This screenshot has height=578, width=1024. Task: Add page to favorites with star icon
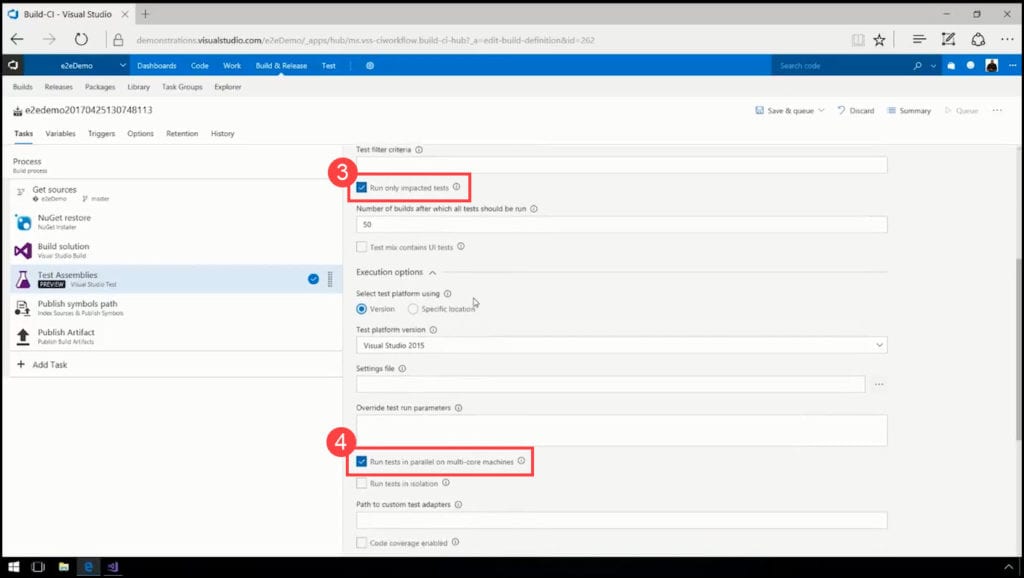coord(880,40)
